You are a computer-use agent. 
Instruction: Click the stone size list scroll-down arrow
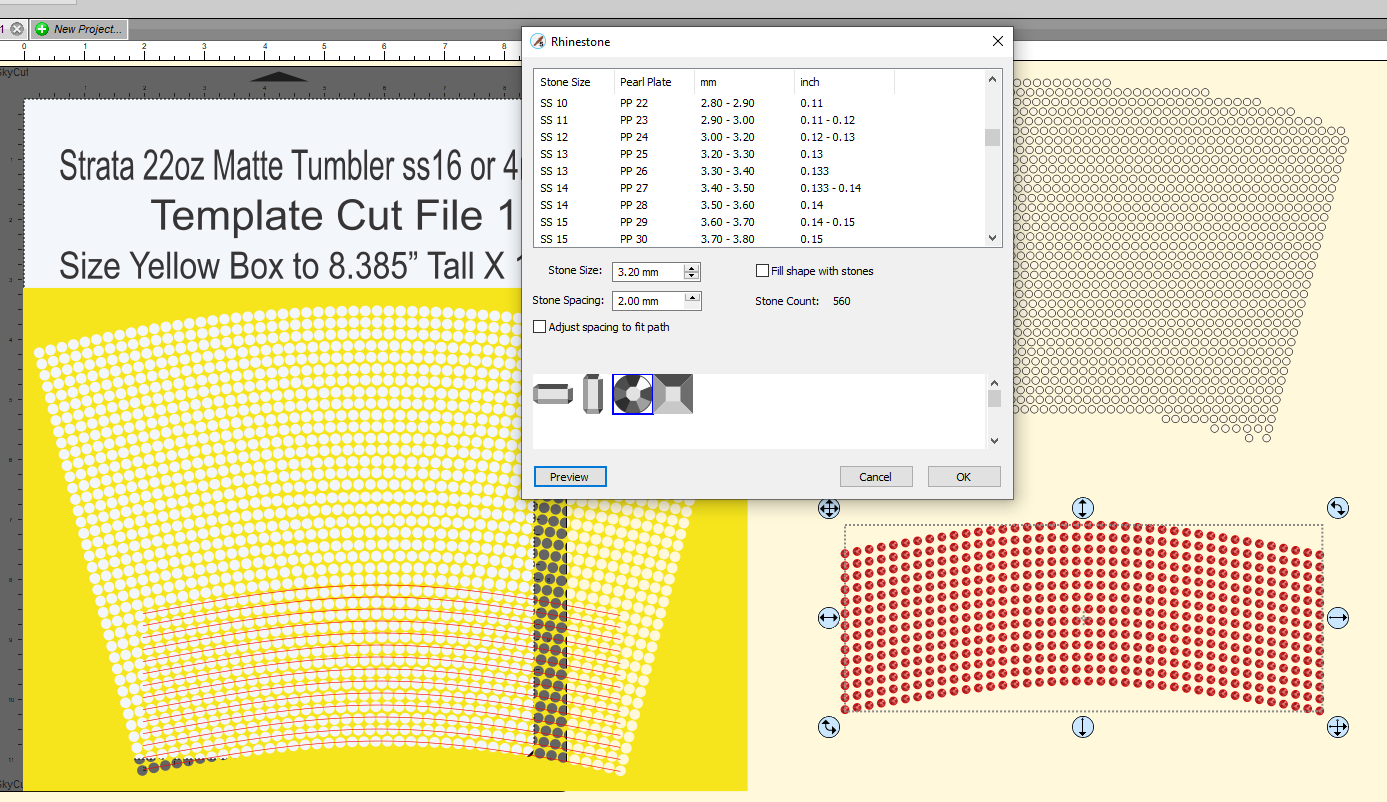992,238
